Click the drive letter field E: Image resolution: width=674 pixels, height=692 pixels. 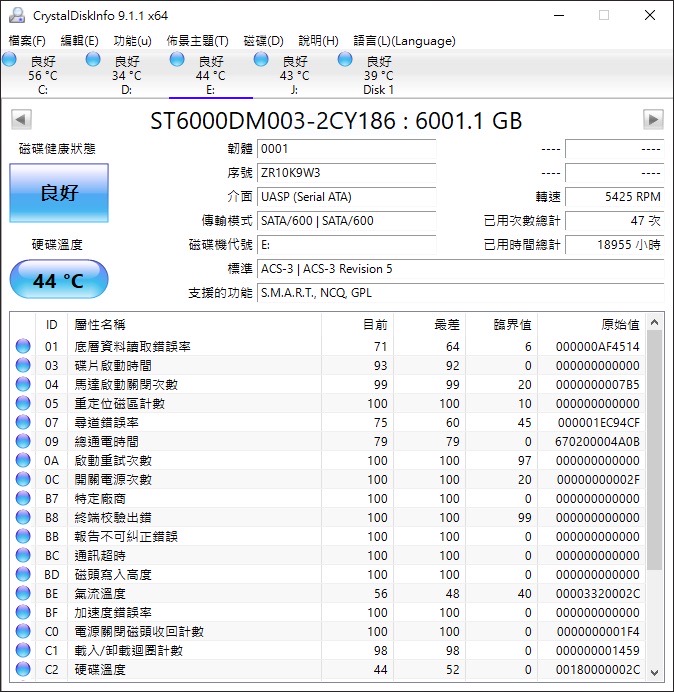click(x=346, y=244)
